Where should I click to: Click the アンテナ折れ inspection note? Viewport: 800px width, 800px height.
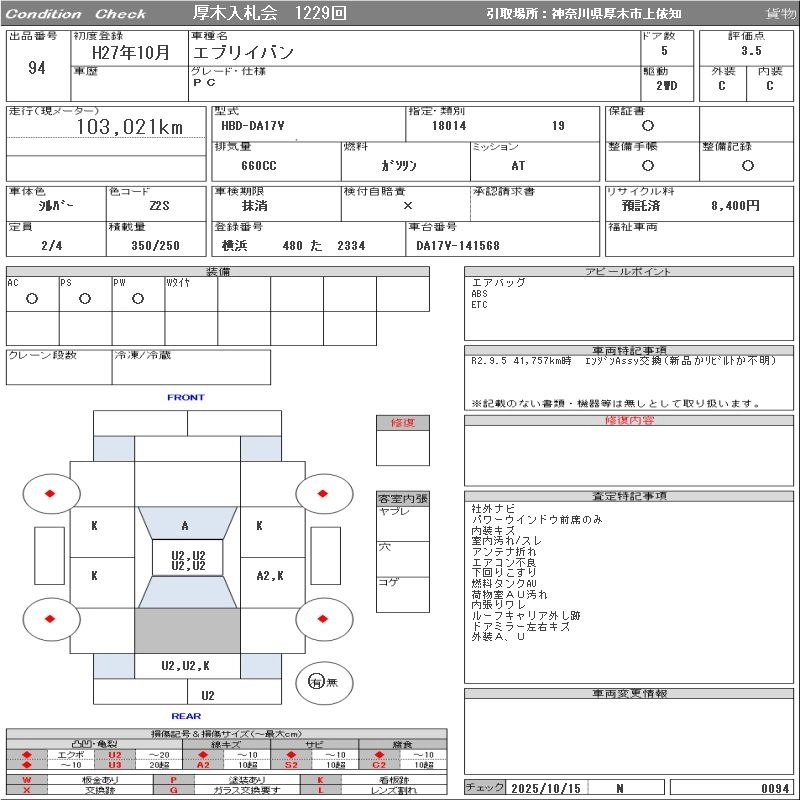[504, 552]
